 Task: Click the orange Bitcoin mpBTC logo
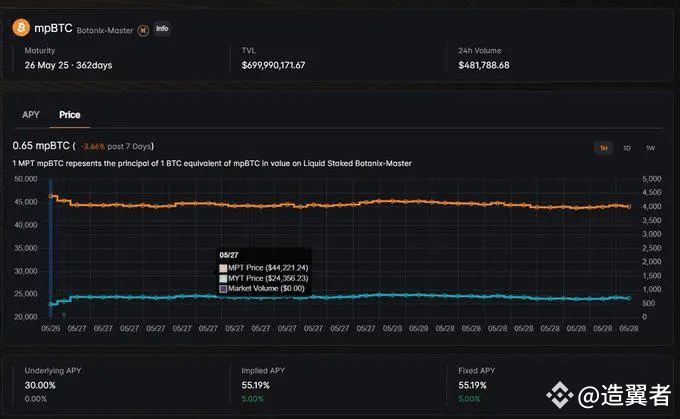21,28
